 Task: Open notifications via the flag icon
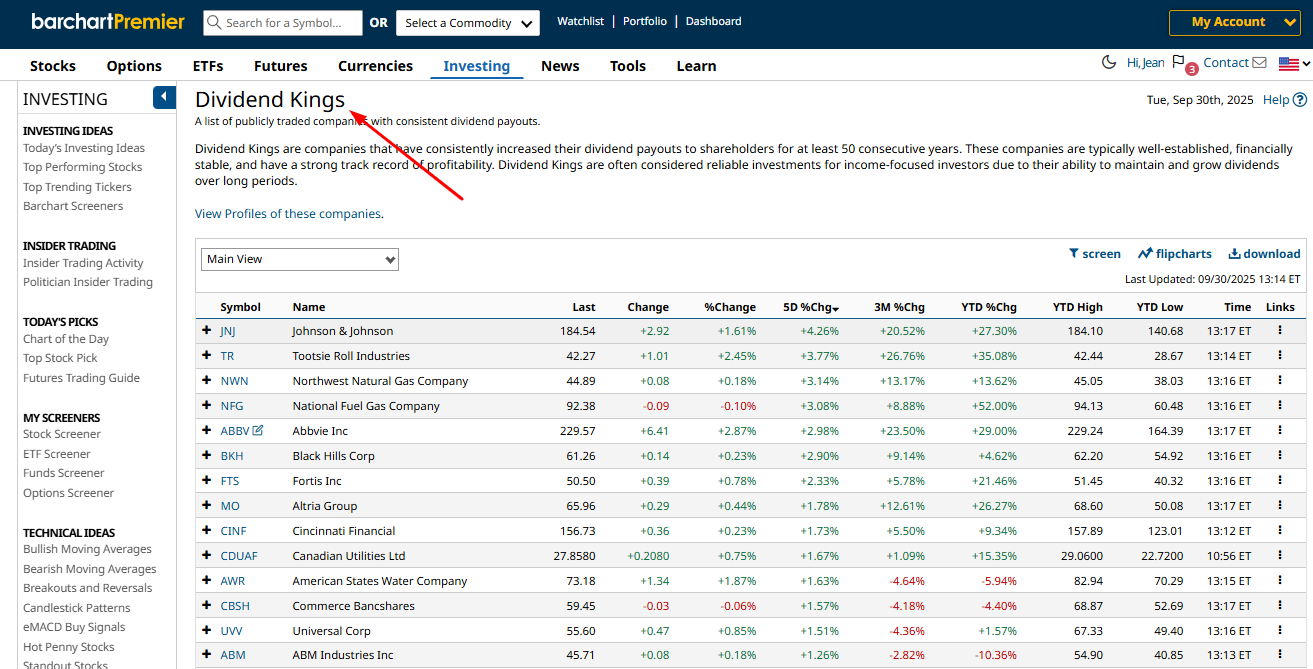pos(1180,61)
